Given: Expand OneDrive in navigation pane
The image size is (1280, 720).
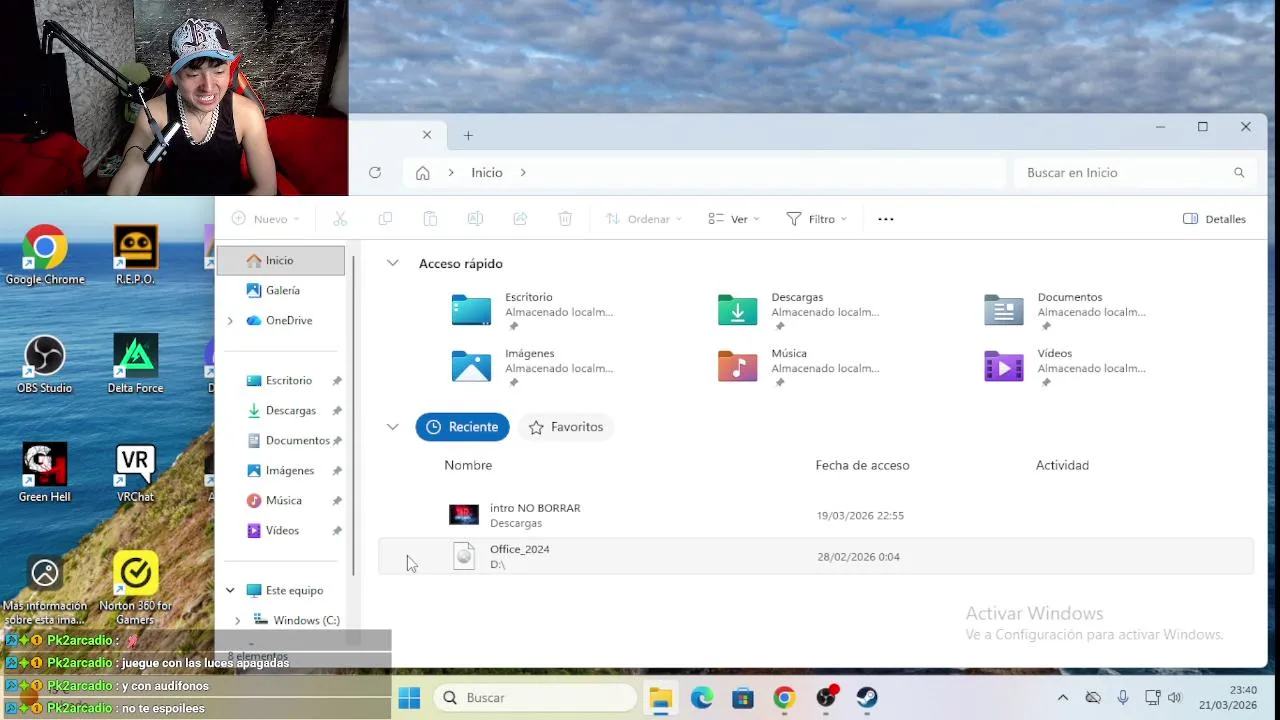Looking at the screenshot, I should (230, 321).
